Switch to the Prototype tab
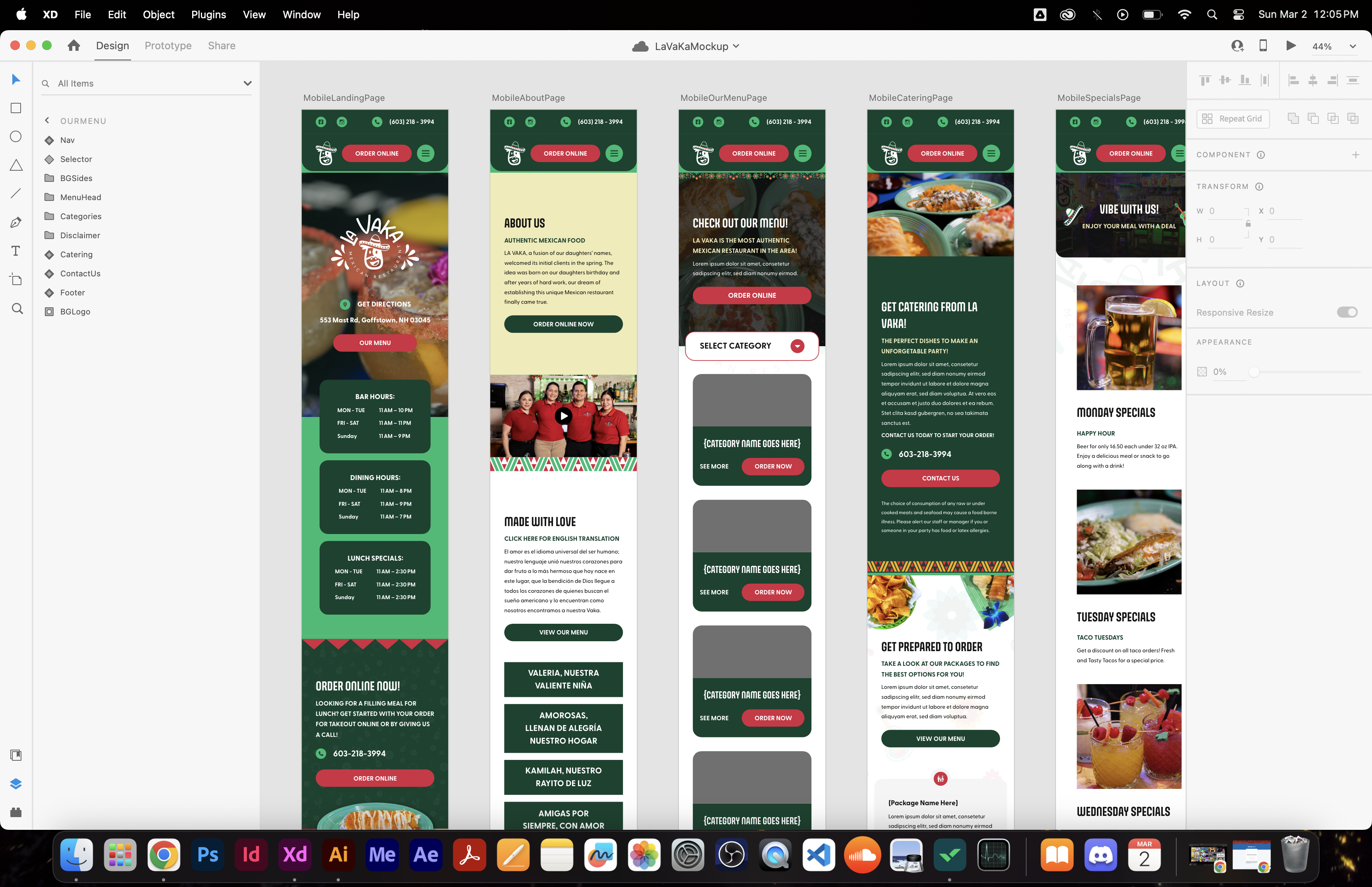The height and width of the screenshot is (887, 1372). point(168,46)
